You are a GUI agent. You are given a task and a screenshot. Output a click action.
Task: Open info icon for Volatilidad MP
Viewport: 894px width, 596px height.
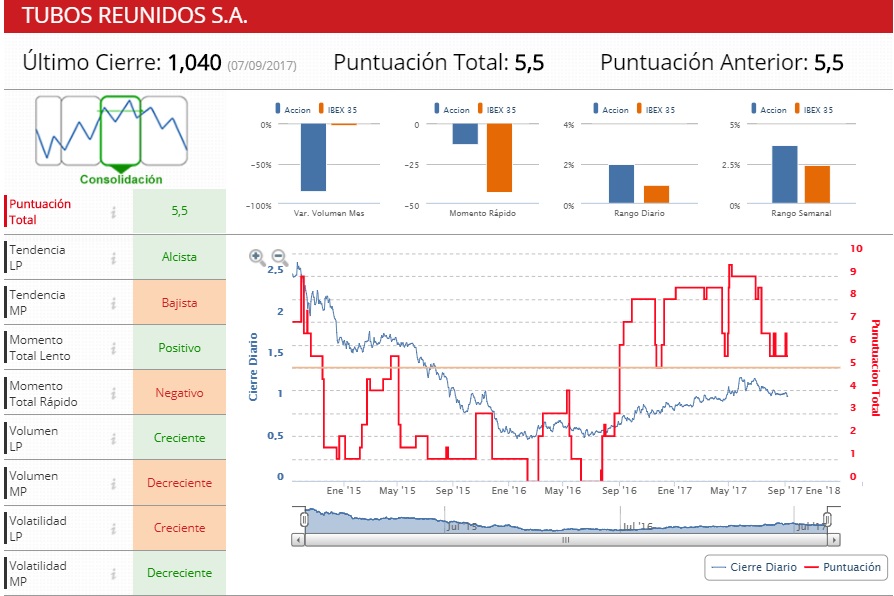pyautogui.click(x=113, y=573)
